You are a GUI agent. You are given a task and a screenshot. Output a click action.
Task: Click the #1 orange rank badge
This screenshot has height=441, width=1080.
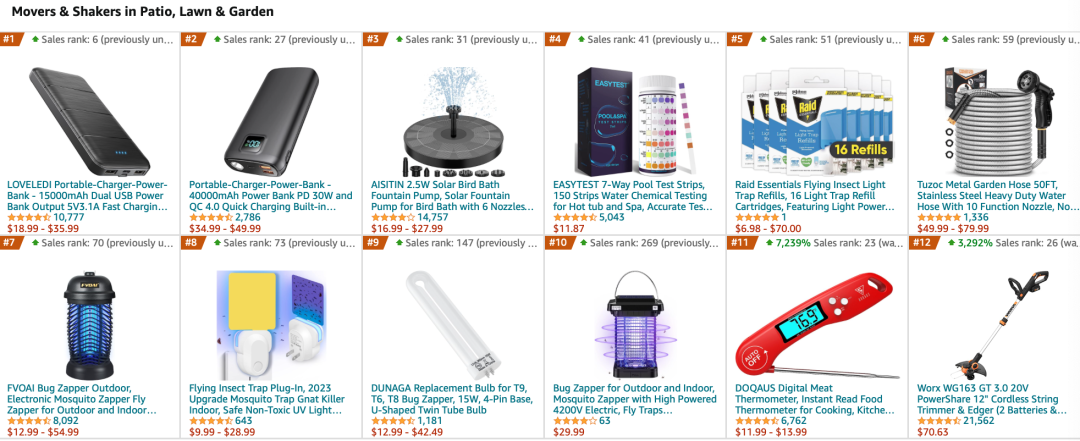9,39
